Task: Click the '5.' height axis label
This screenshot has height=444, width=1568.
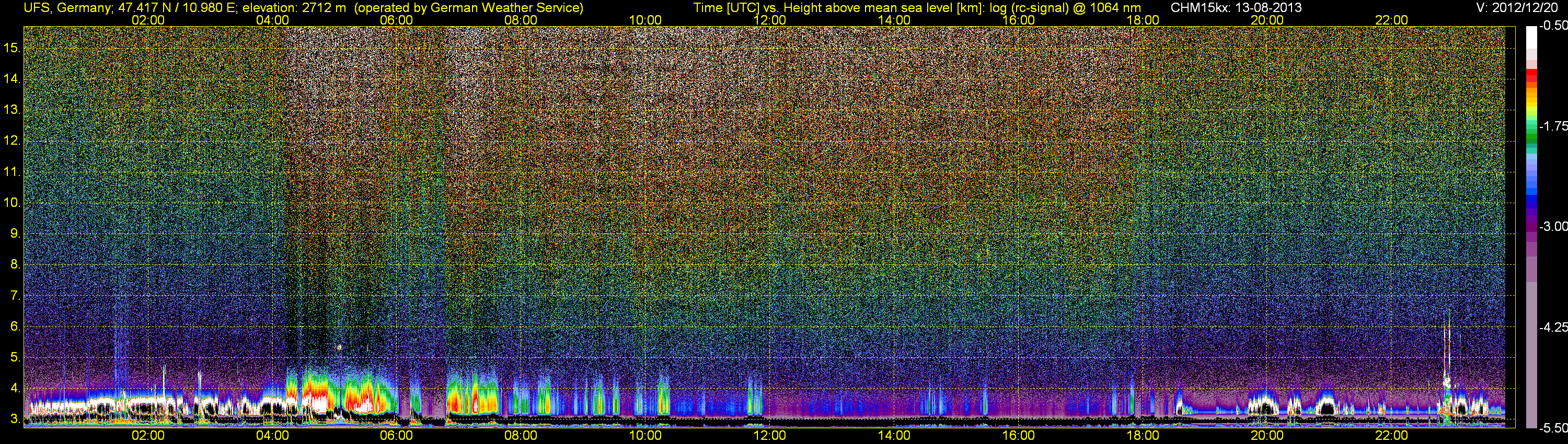Action: (x=15, y=358)
